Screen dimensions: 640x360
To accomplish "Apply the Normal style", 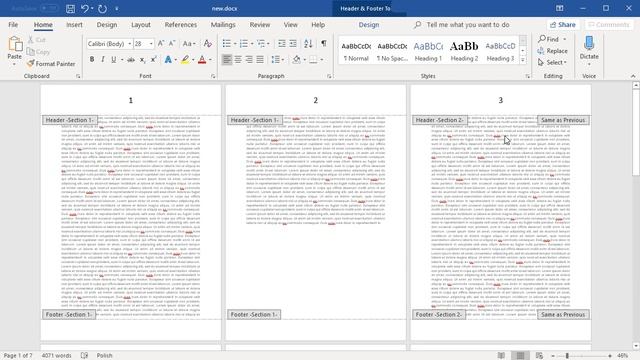I will 356,51.
